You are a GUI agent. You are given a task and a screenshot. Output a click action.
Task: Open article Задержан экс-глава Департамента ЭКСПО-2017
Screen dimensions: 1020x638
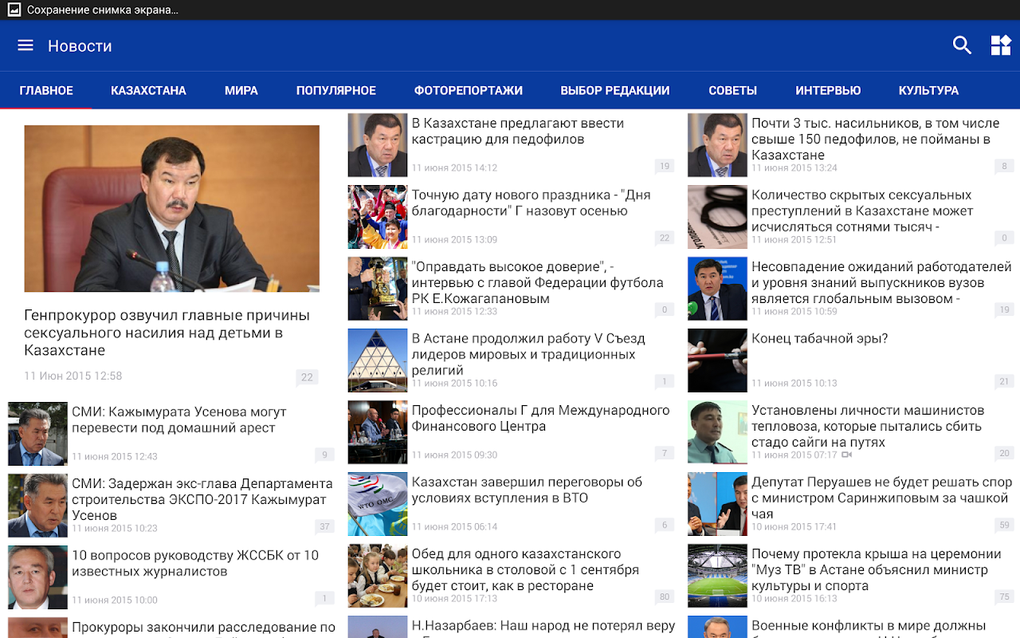202,499
